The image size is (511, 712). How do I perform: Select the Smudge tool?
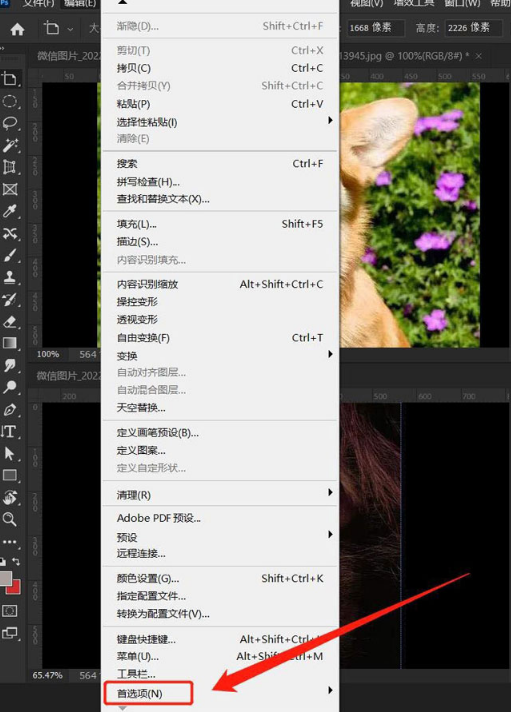tap(10, 365)
